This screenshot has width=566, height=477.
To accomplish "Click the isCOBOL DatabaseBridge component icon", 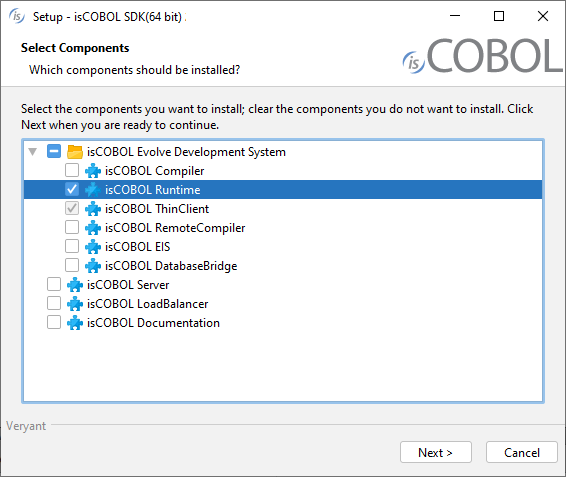I will point(93,266).
